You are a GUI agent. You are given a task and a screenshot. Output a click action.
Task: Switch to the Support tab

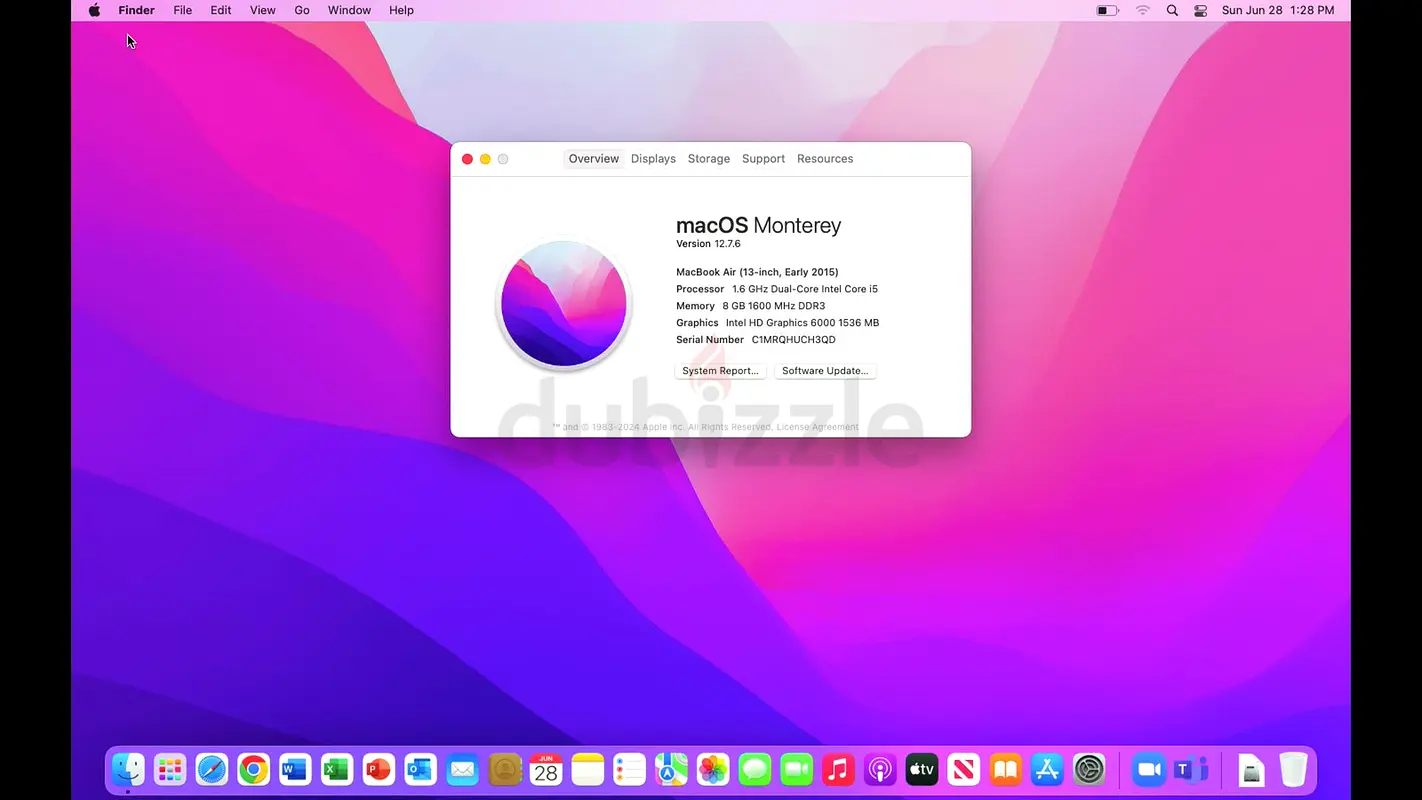coord(763,159)
